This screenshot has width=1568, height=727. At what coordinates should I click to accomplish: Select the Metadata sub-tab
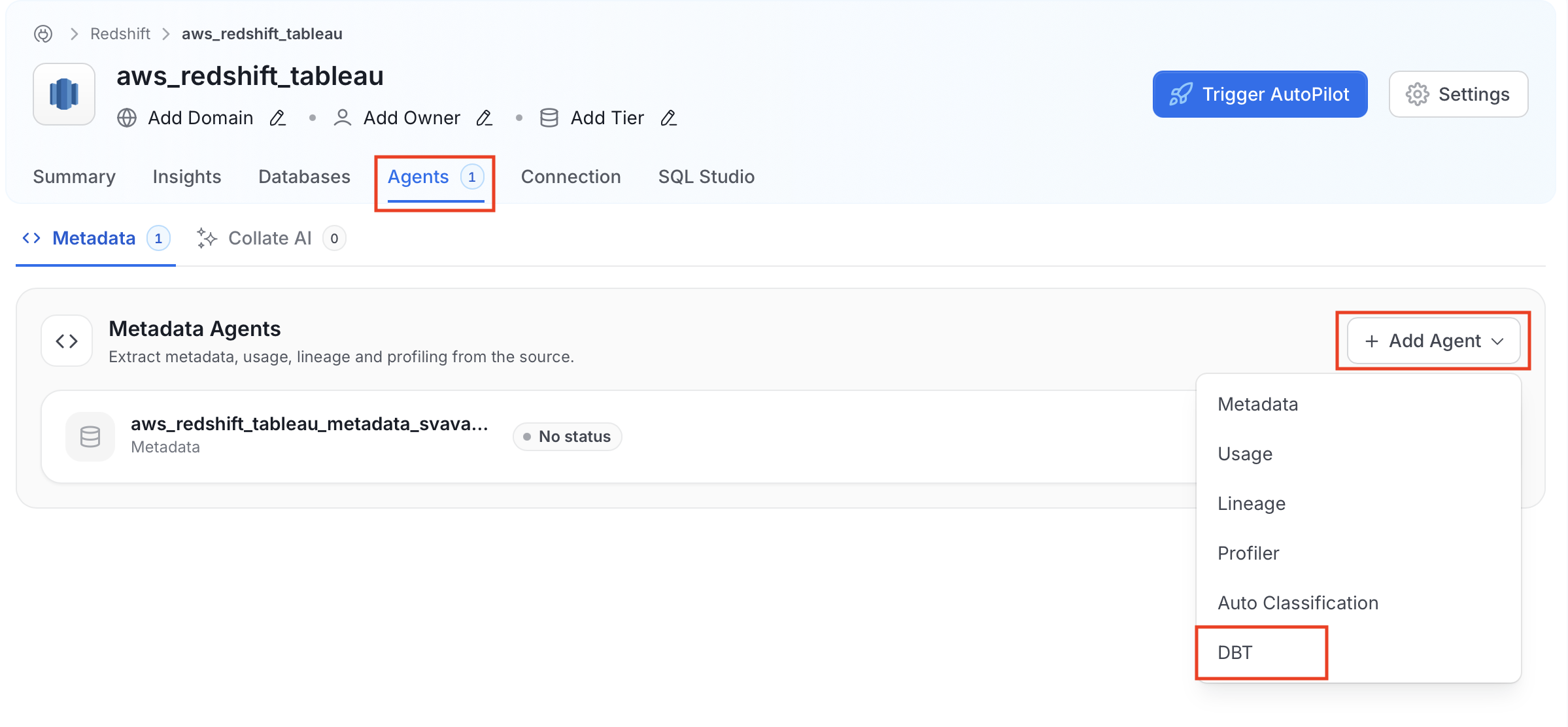(95, 239)
